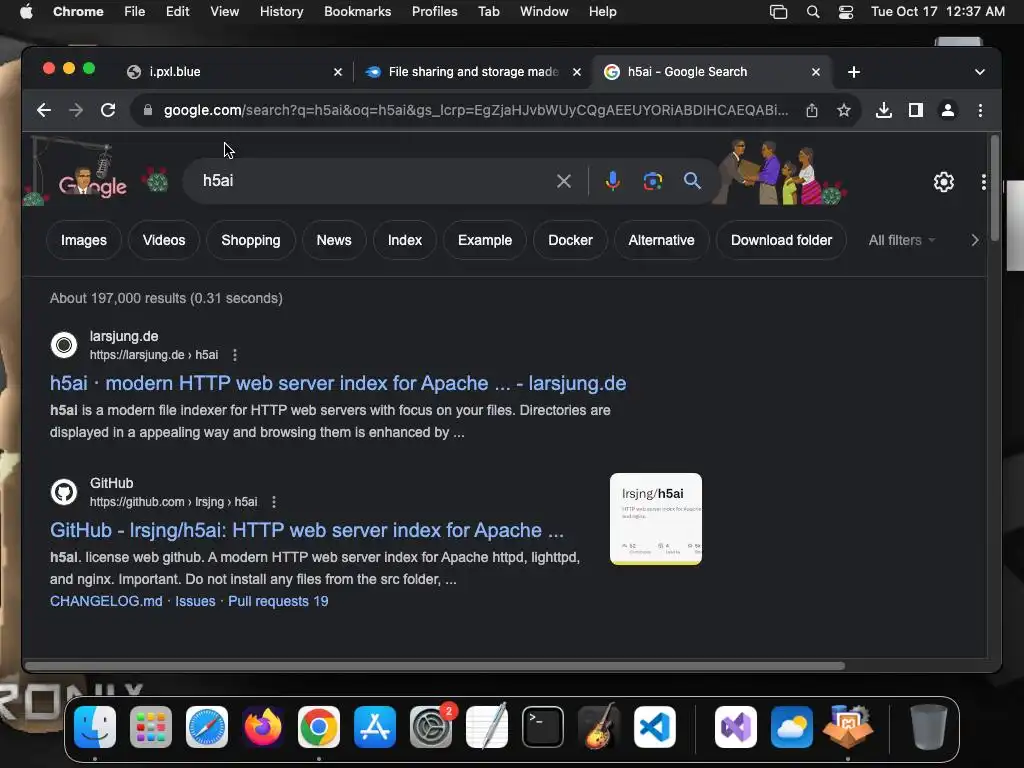1024x768 pixels.
Task: Share this page from the address bar
Action: pos(812,110)
